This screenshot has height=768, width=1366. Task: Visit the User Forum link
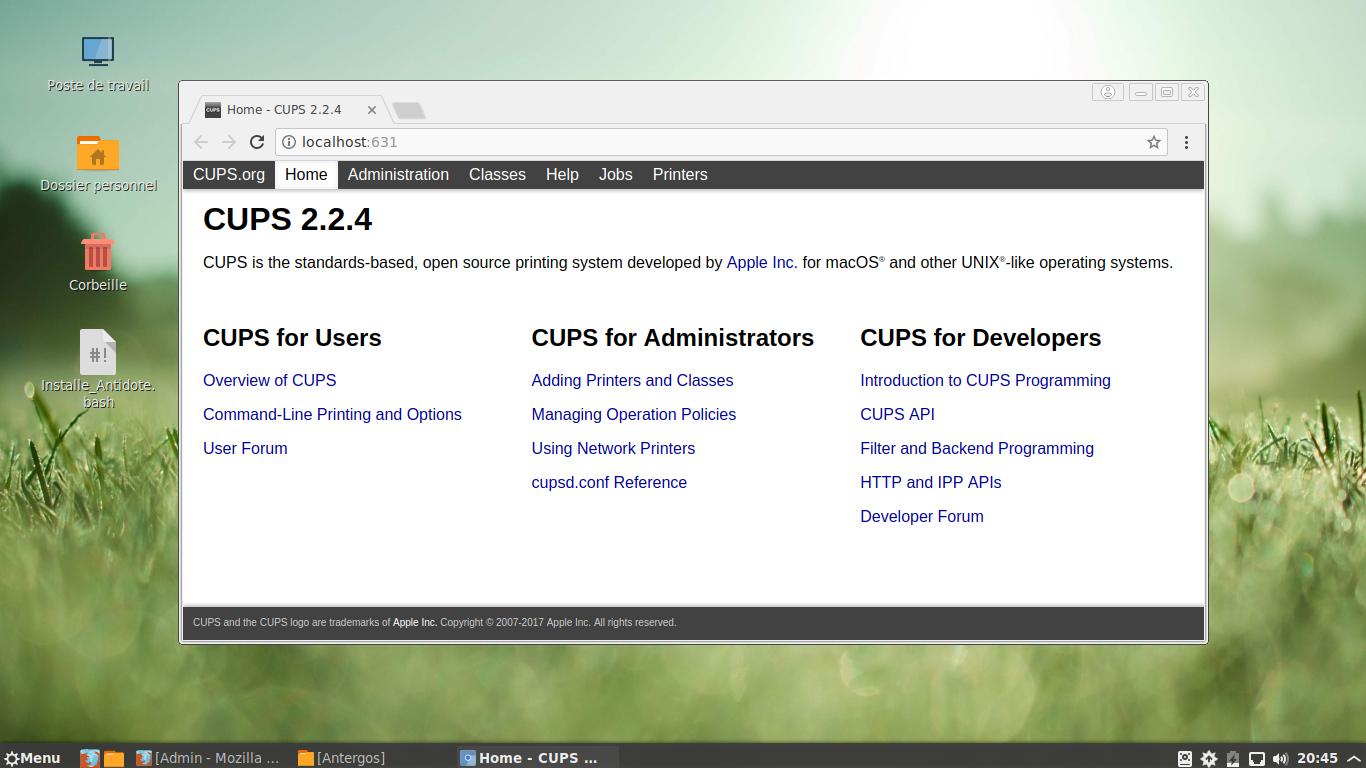[x=245, y=448]
